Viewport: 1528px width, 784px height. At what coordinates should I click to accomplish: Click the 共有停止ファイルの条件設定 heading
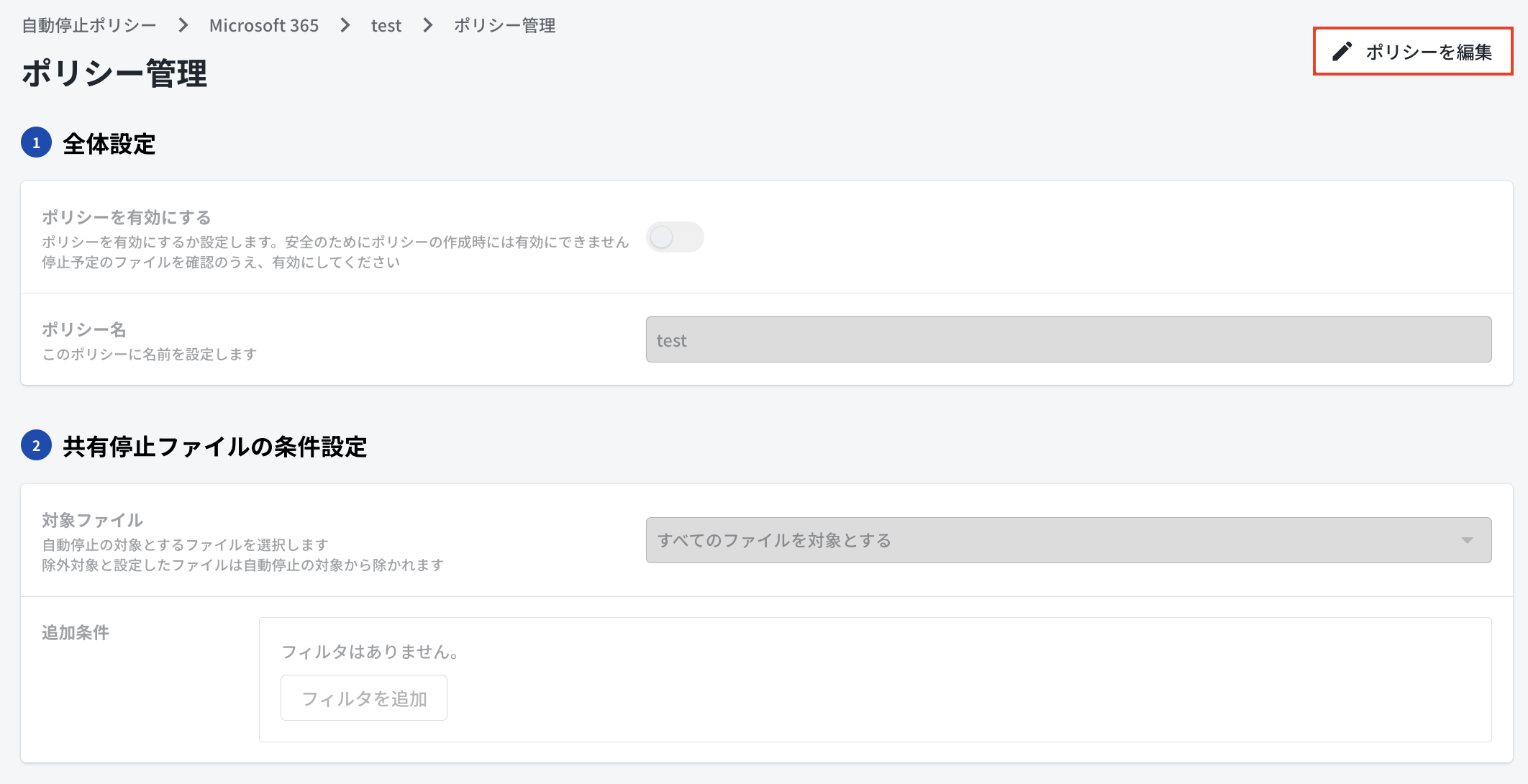[x=214, y=446]
